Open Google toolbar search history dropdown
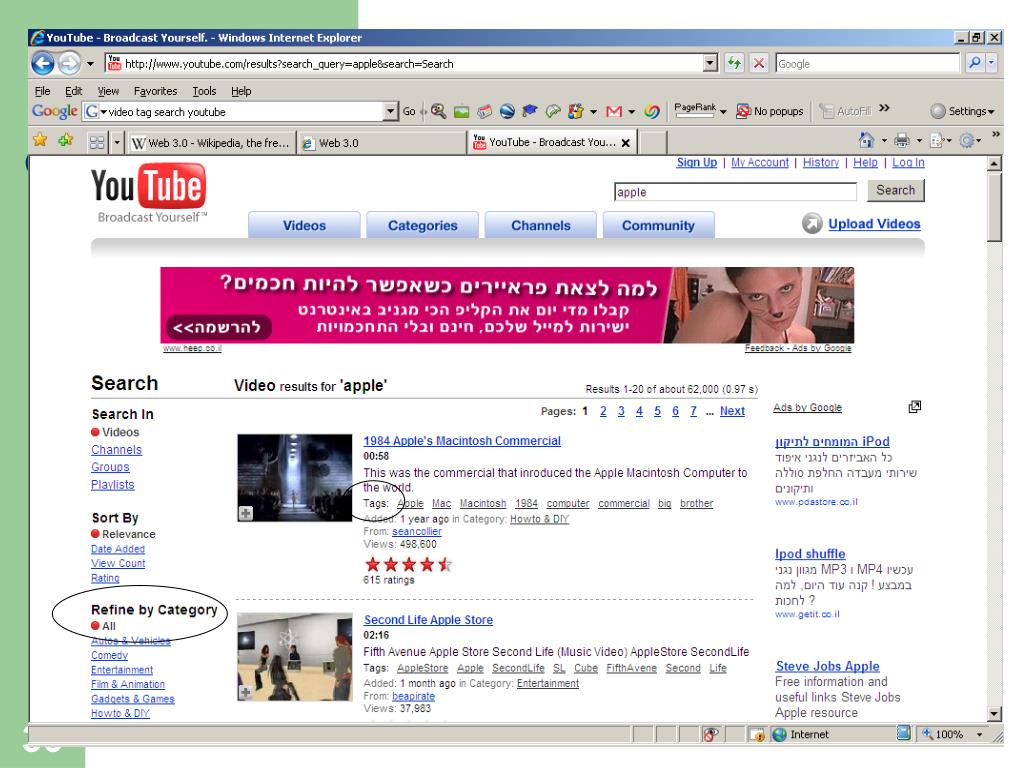This screenshot has height=768, width=1024. (390, 112)
